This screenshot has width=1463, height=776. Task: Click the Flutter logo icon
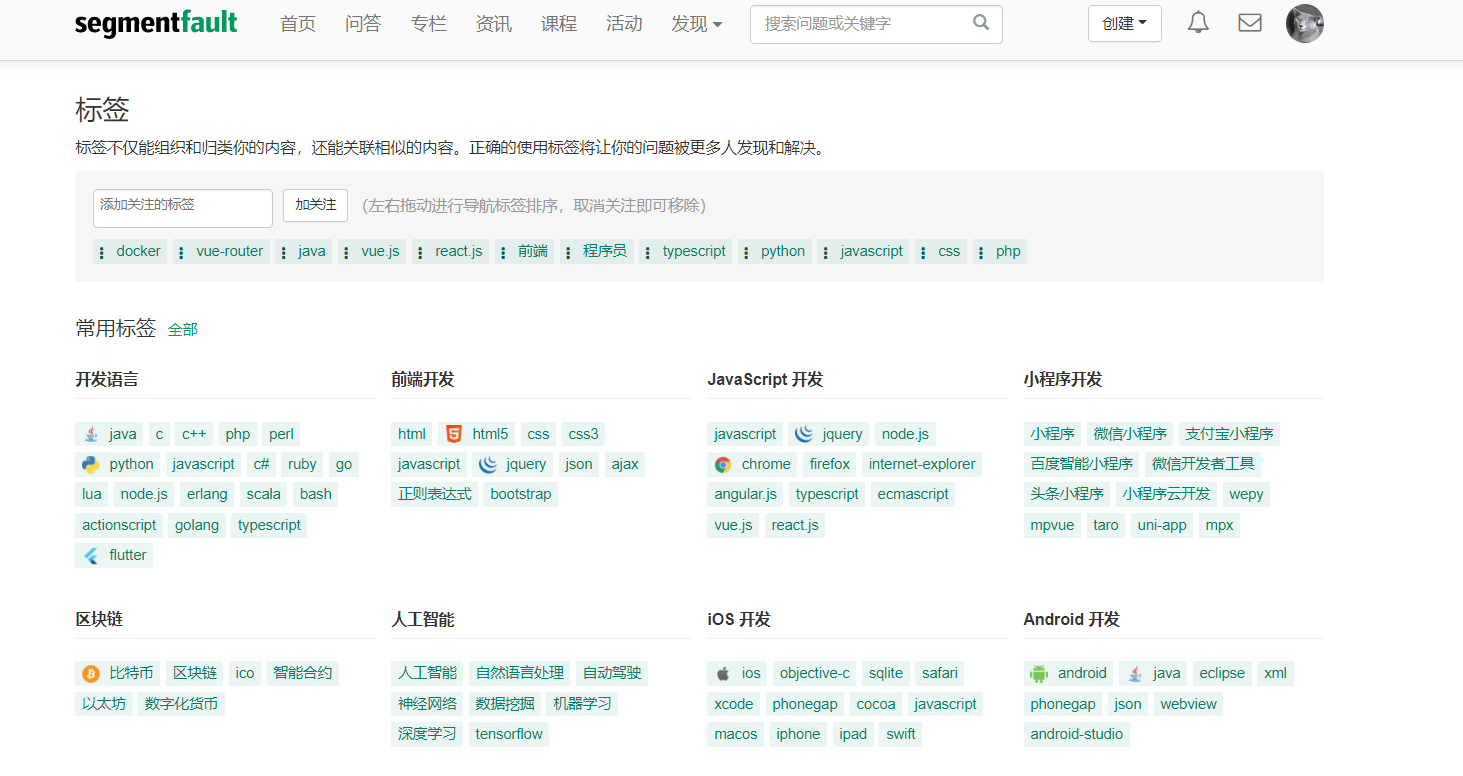92,555
